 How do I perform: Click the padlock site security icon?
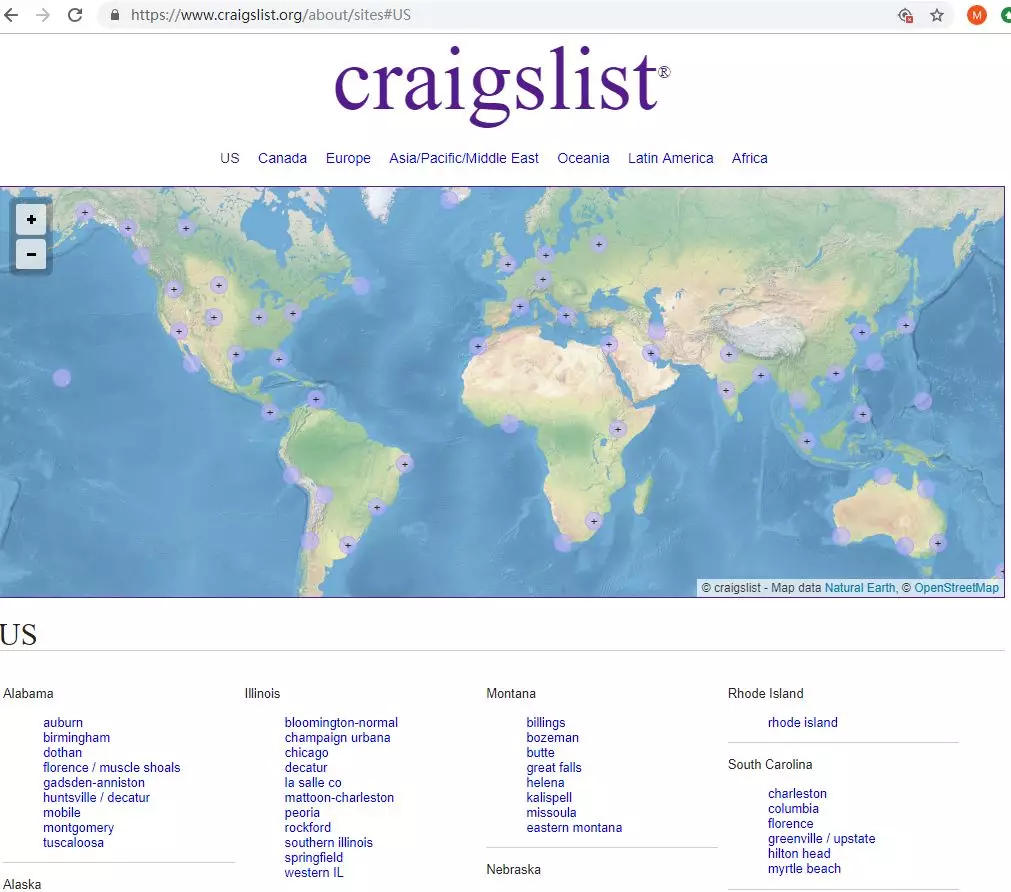(x=115, y=15)
